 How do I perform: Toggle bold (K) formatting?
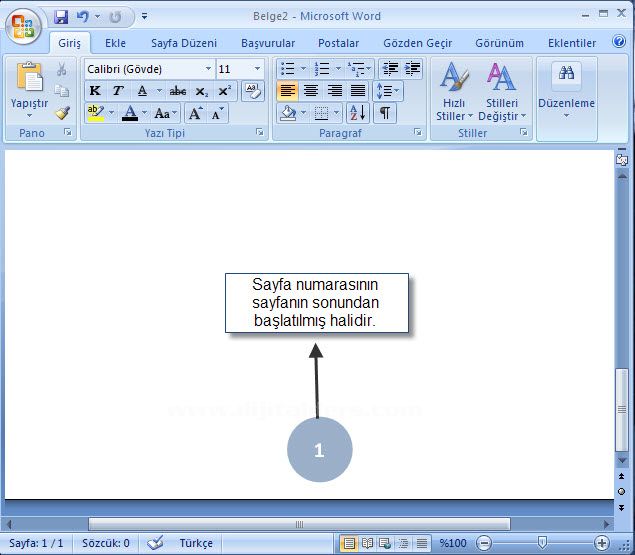(x=95, y=91)
